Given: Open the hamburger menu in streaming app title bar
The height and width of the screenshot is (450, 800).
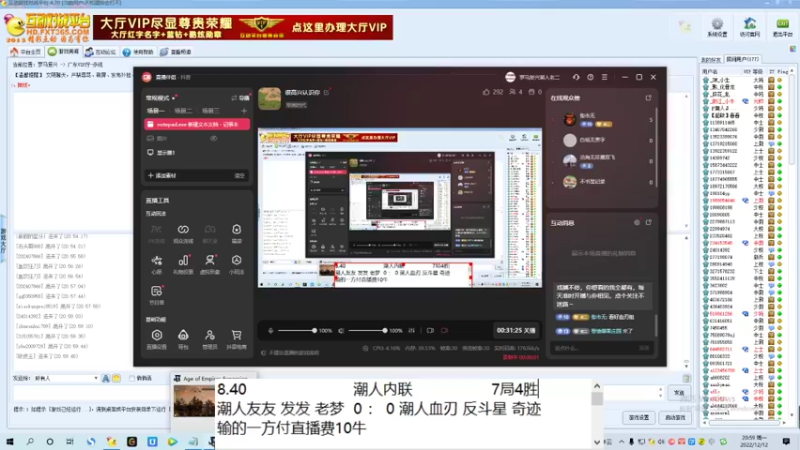Looking at the screenshot, I should click(605, 77).
